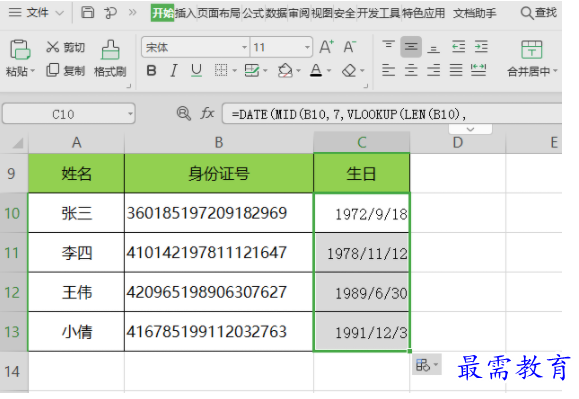Click the cell borders icon
The width and height of the screenshot is (579, 399).
coord(221,70)
